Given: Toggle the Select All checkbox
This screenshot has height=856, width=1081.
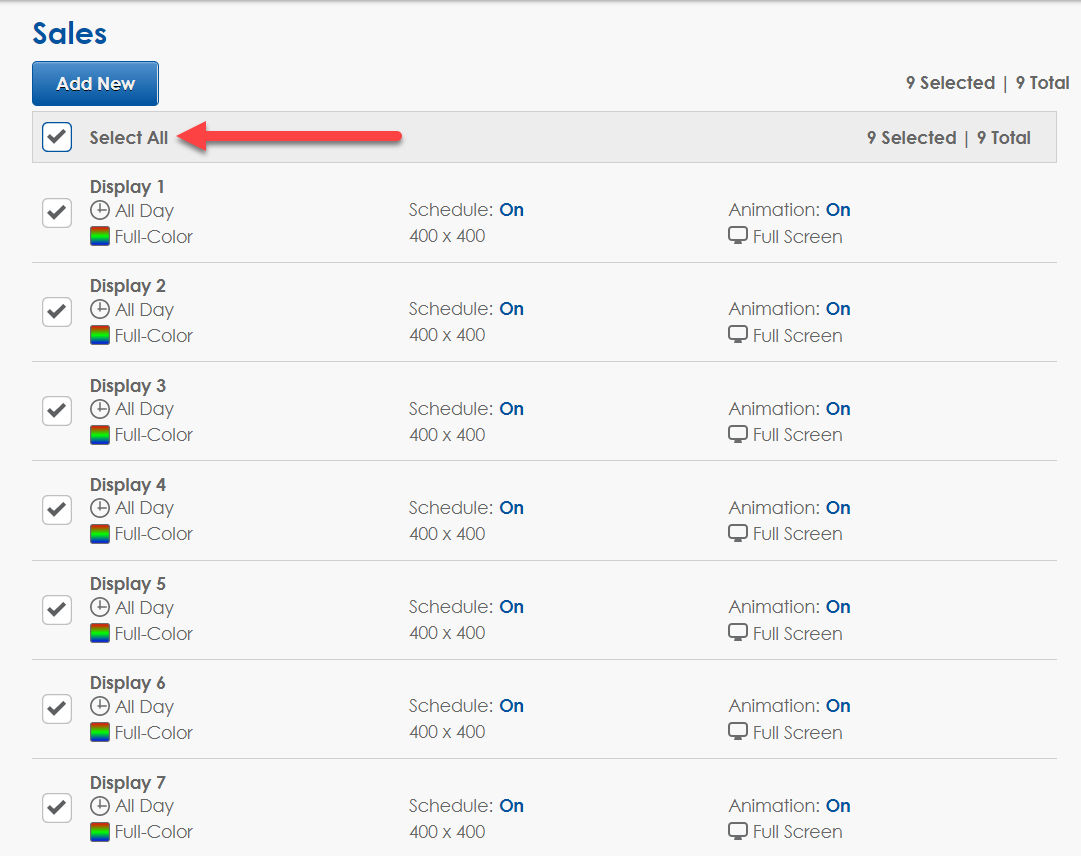Looking at the screenshot, I should [x=57, y=137].
